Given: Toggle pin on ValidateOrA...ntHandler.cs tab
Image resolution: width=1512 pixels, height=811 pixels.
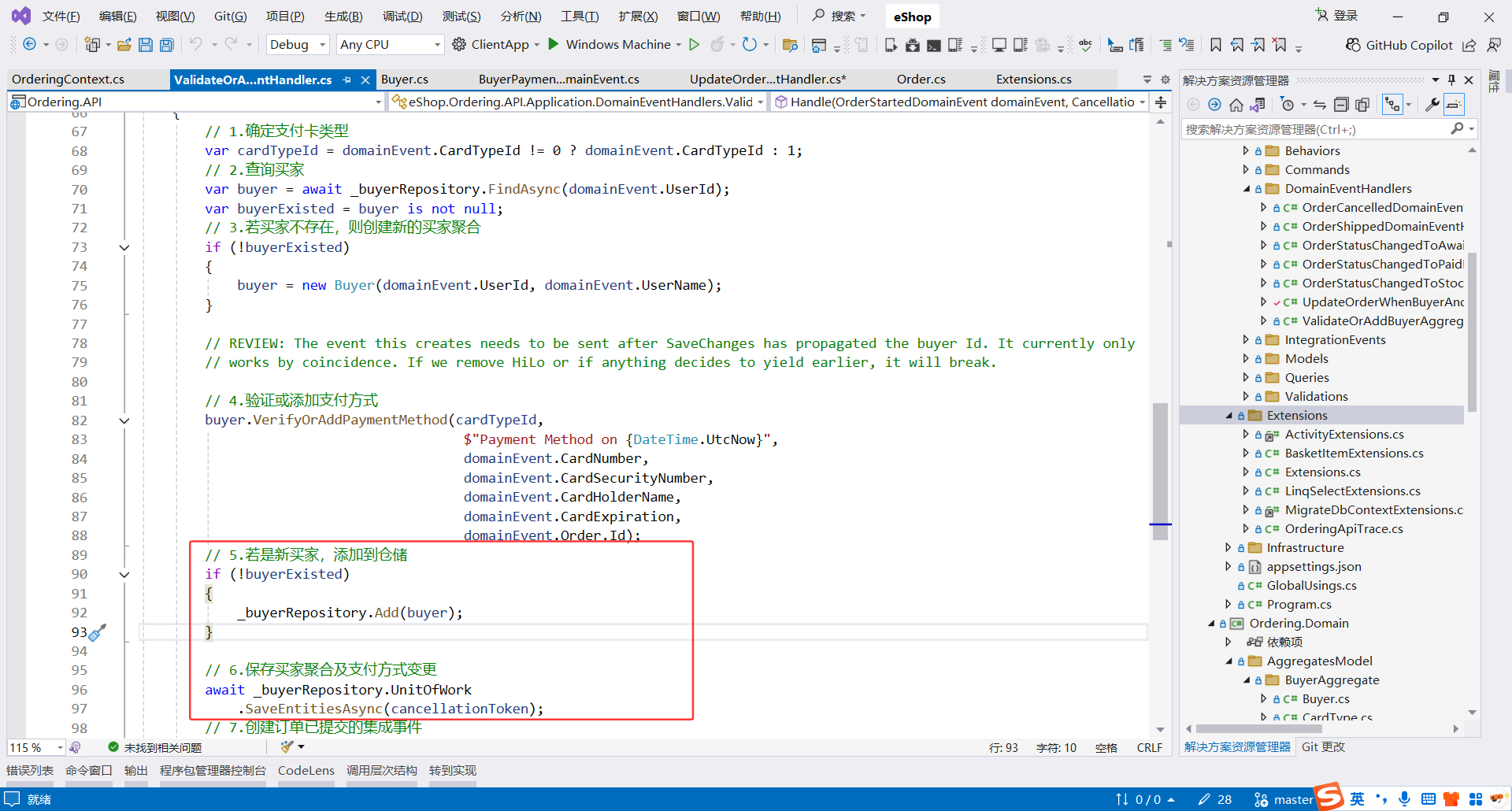Looking at the screenshot, I should point(346,80).
